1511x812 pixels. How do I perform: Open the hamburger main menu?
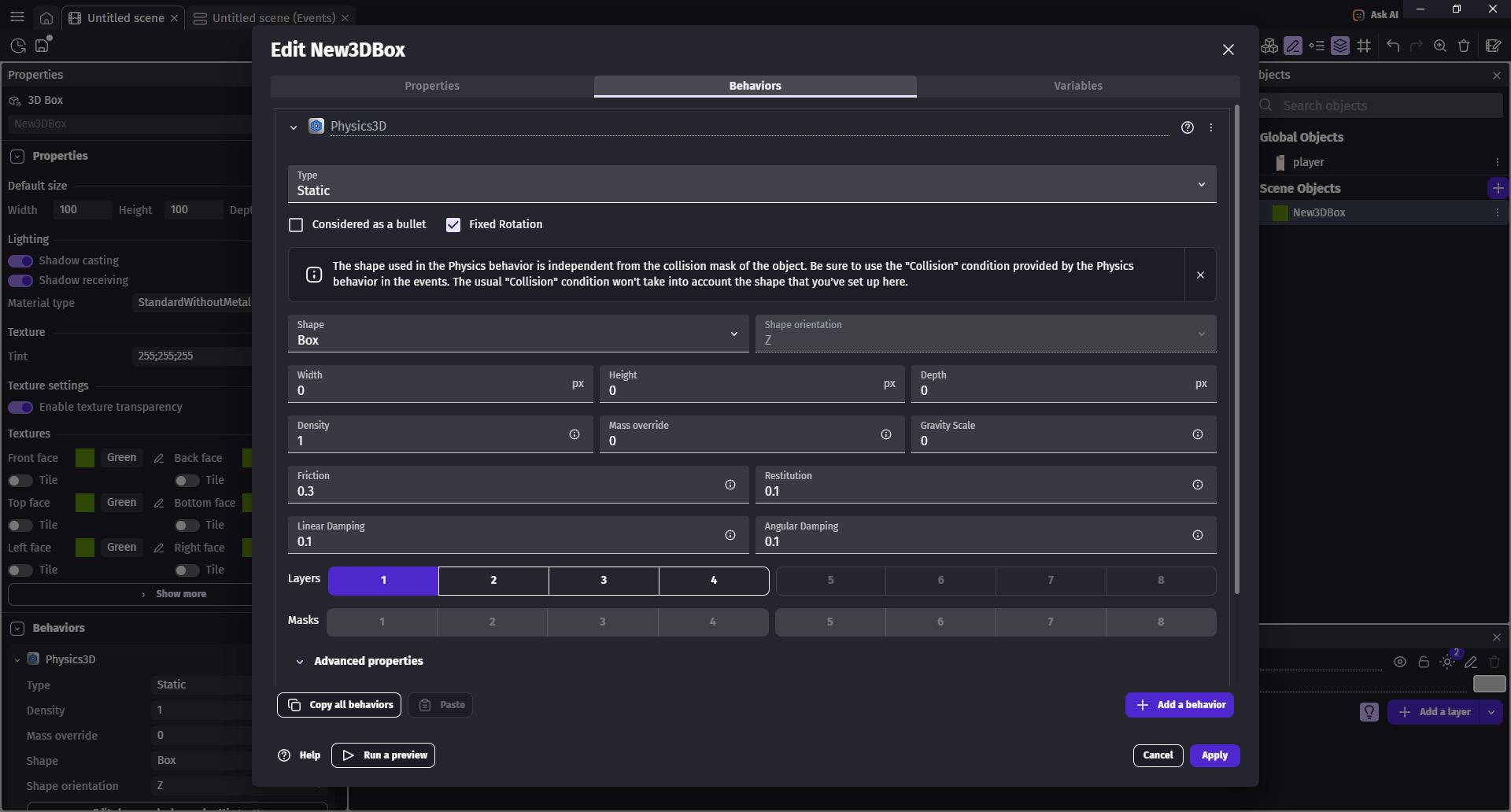17,17
